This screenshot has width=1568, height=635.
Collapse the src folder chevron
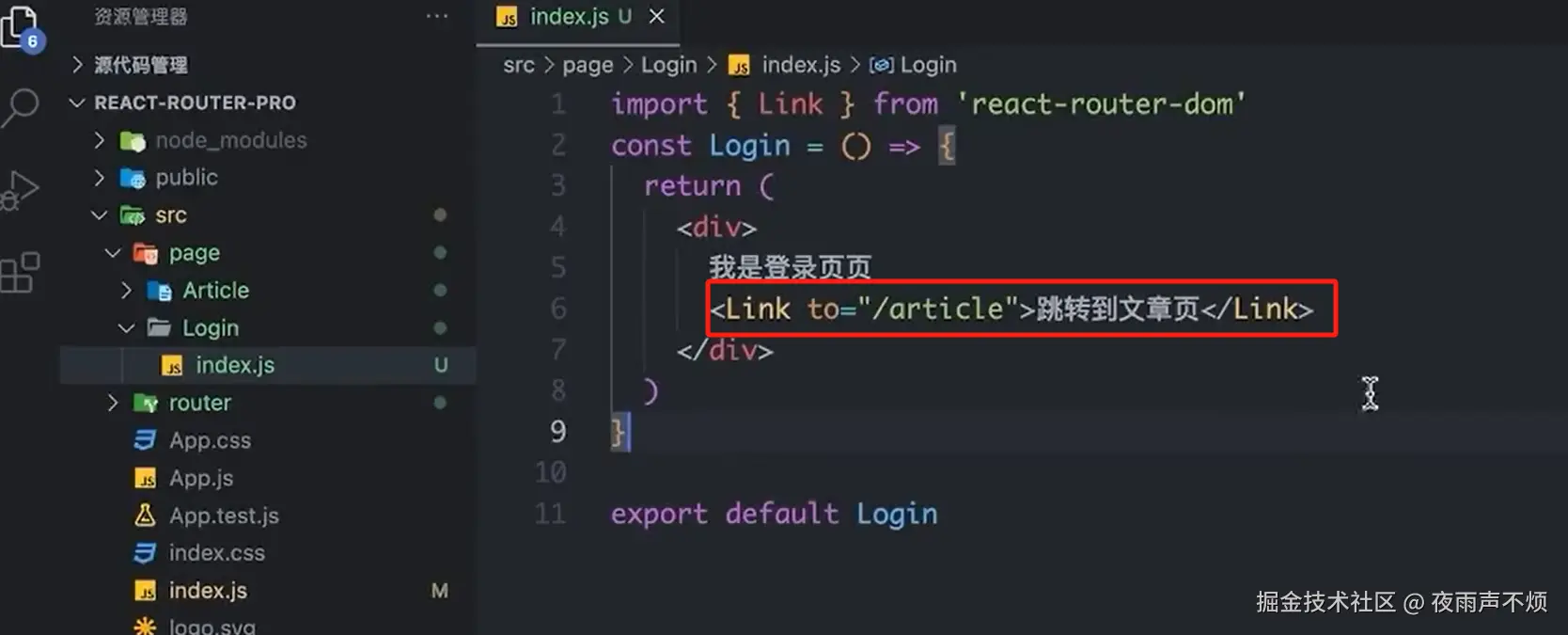pyautogui.click(x=99, y=215)
